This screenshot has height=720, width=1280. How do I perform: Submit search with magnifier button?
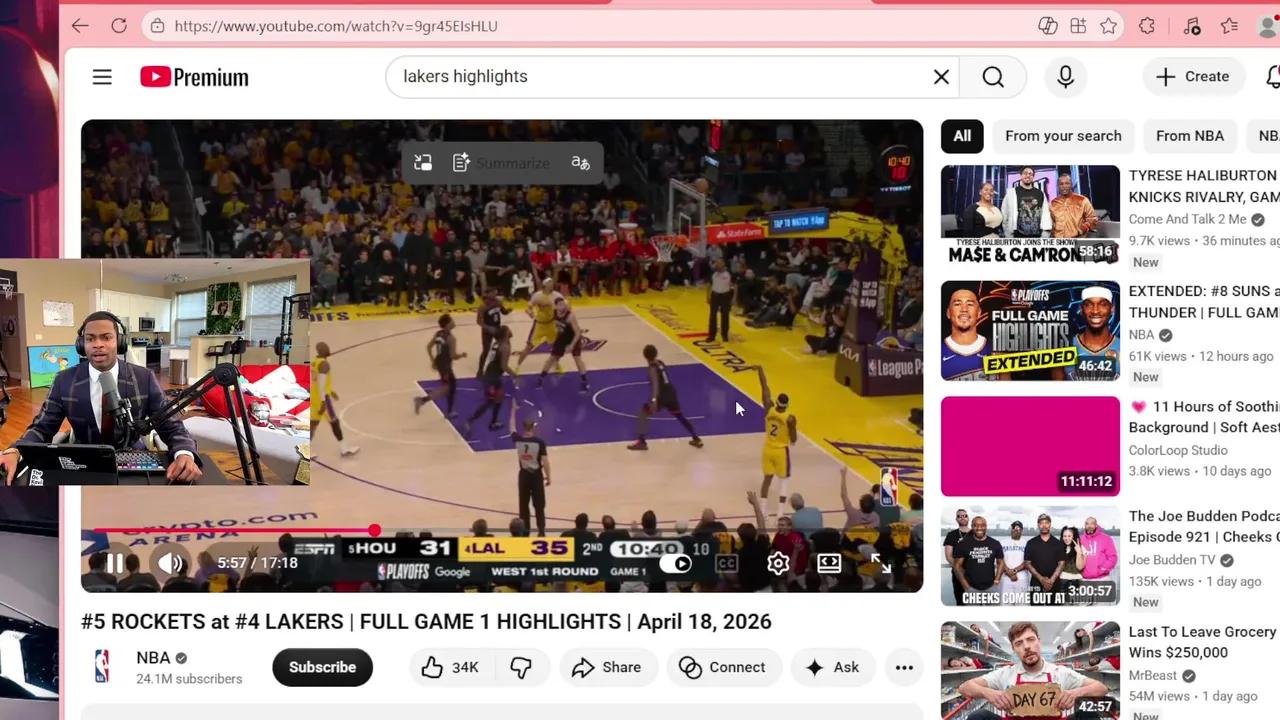click(x=993, y=77)
